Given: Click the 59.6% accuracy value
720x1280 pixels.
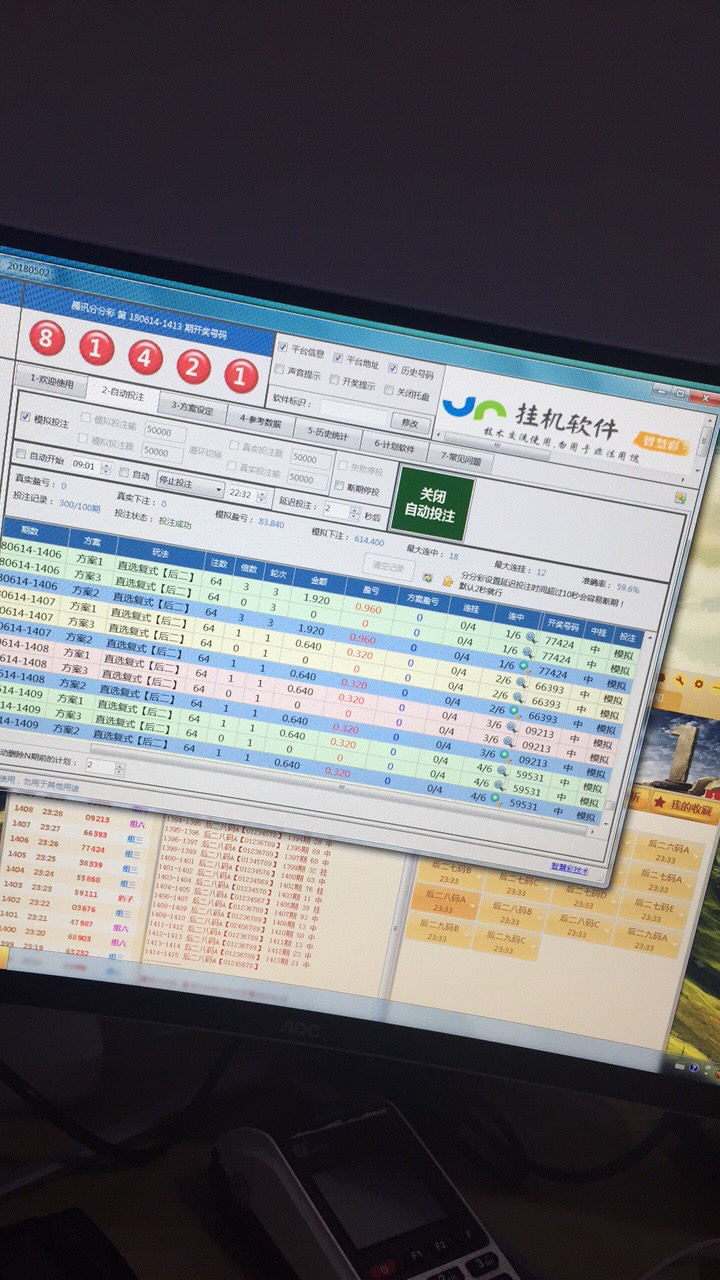Looking at the screenshot, I should [627, 589].
